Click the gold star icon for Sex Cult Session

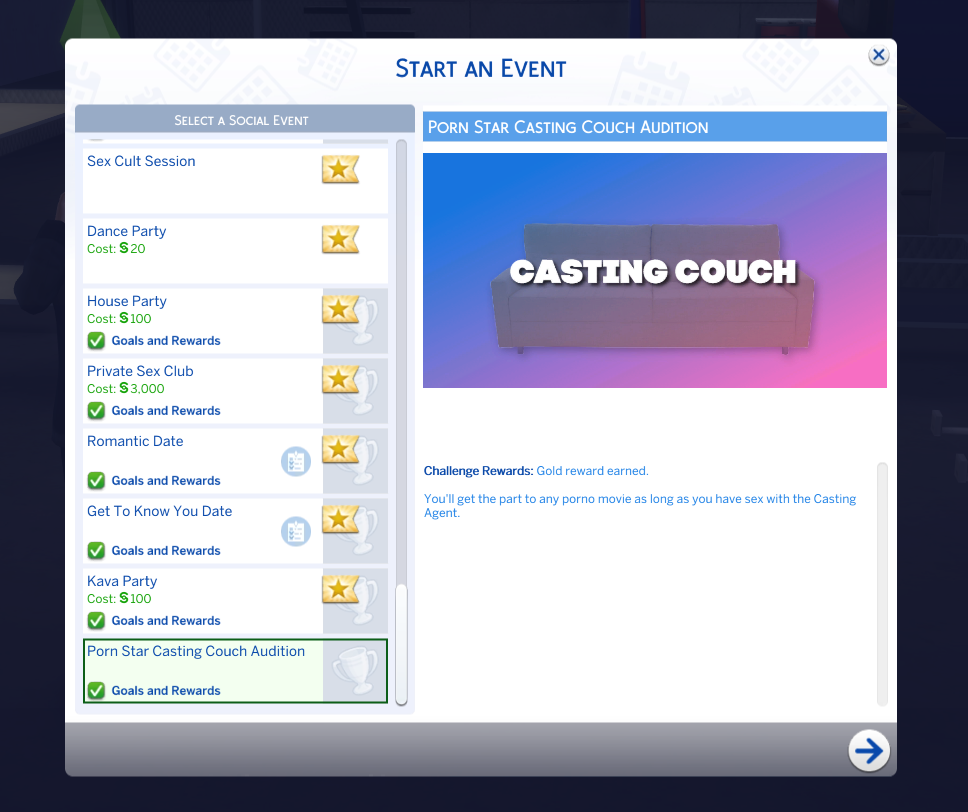[340, 170]
